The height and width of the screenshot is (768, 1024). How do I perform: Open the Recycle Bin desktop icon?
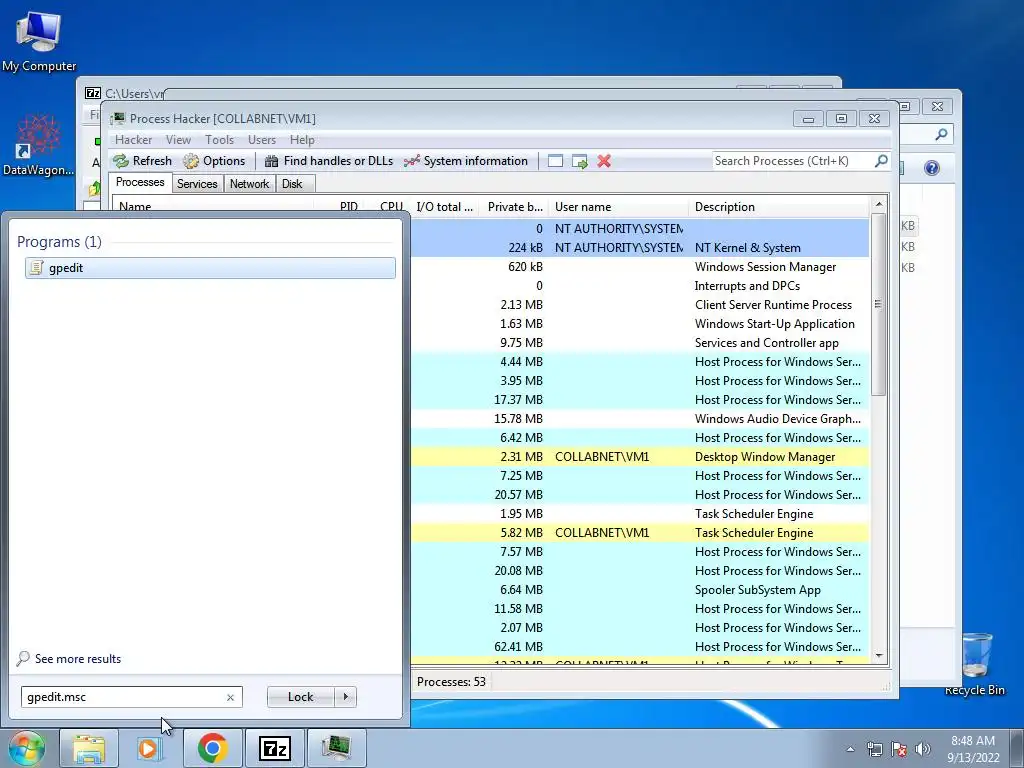point(974,665)
